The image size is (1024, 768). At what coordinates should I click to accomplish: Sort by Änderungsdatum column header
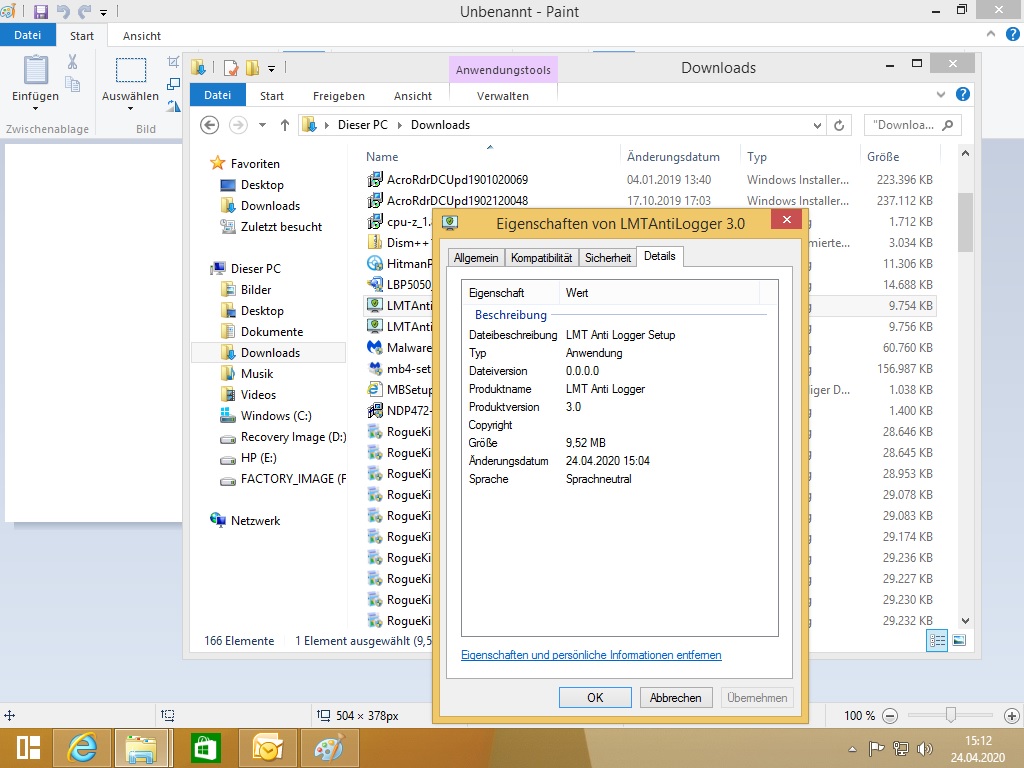point(673,157)
